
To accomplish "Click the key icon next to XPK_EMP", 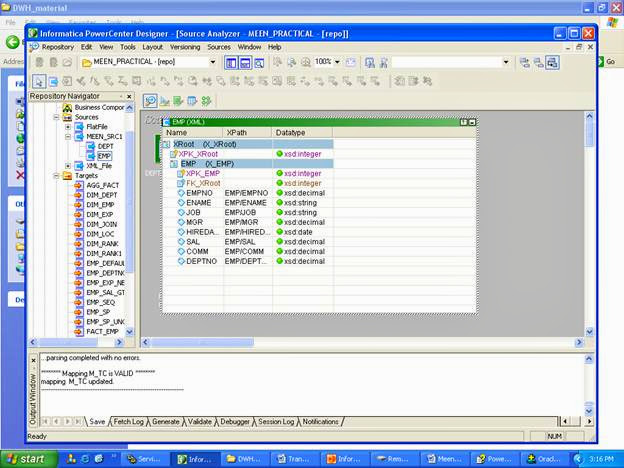I will [x=181, y=173].
